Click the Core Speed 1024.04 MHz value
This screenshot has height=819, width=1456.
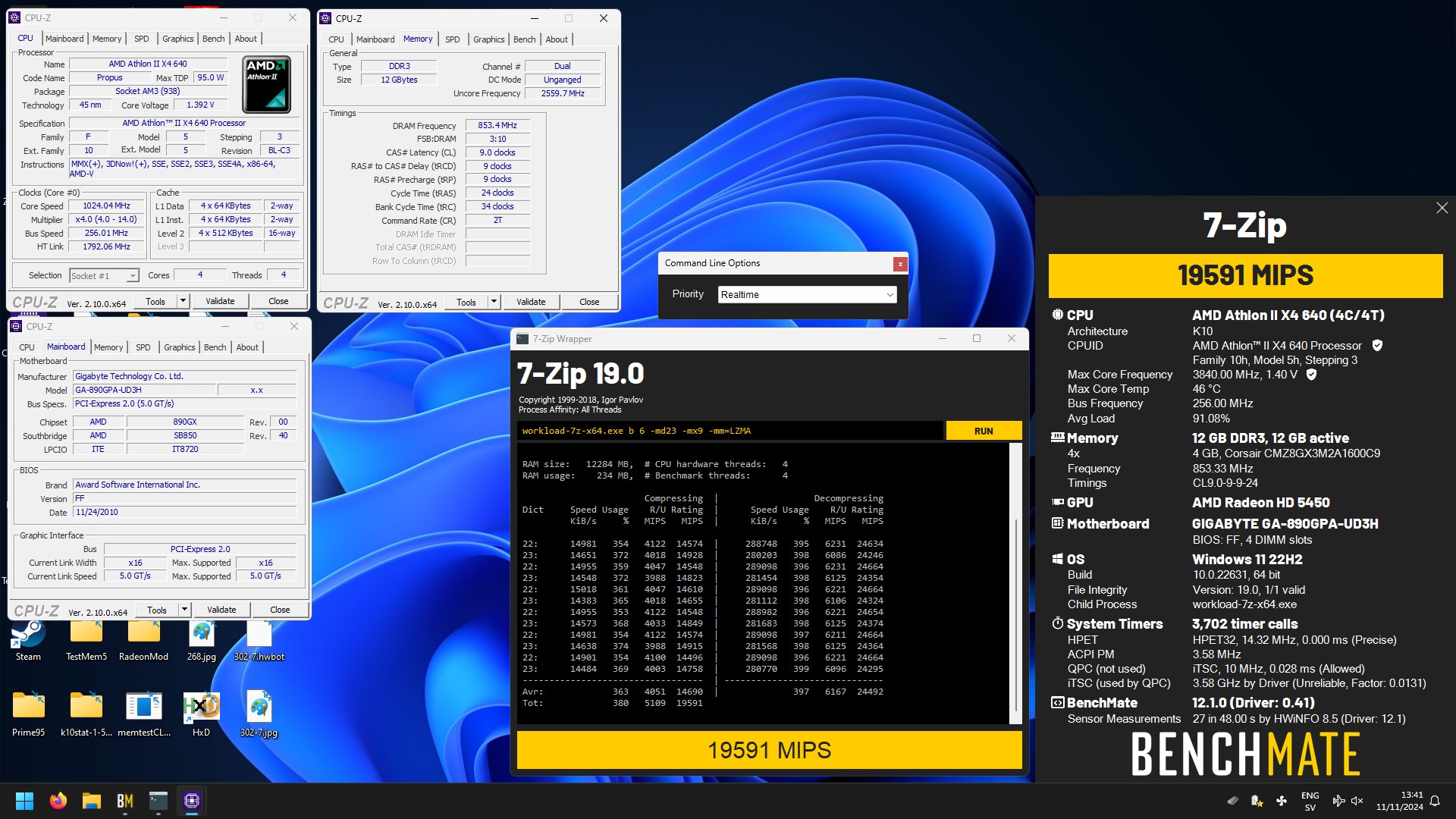(106, 206)
